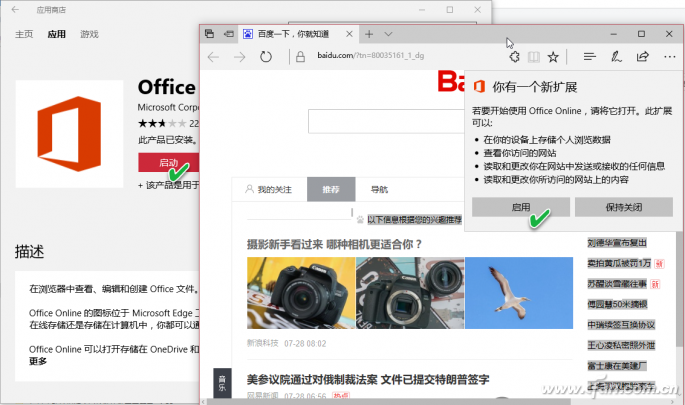Click the Baidu search input box
Viewport: 685px width, 405px height.
[x=386, y=121]
